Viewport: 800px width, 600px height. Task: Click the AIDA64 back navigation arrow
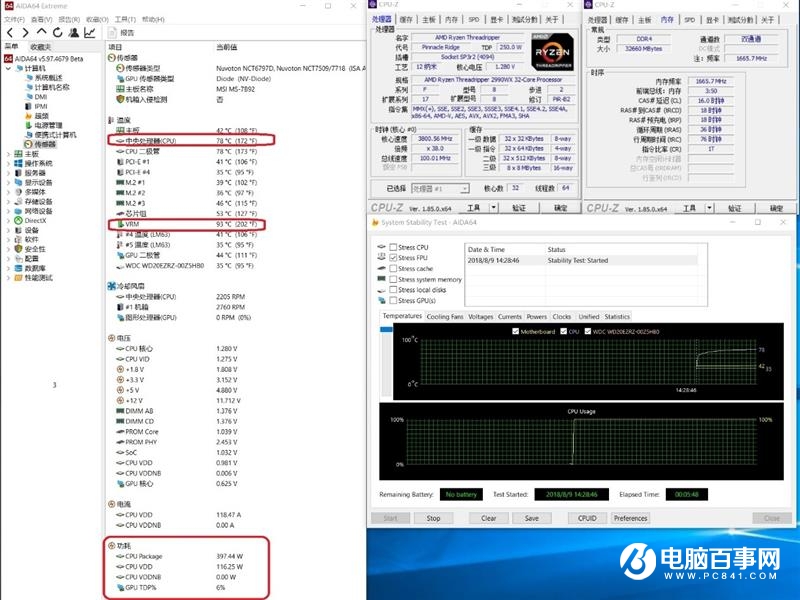8,32
